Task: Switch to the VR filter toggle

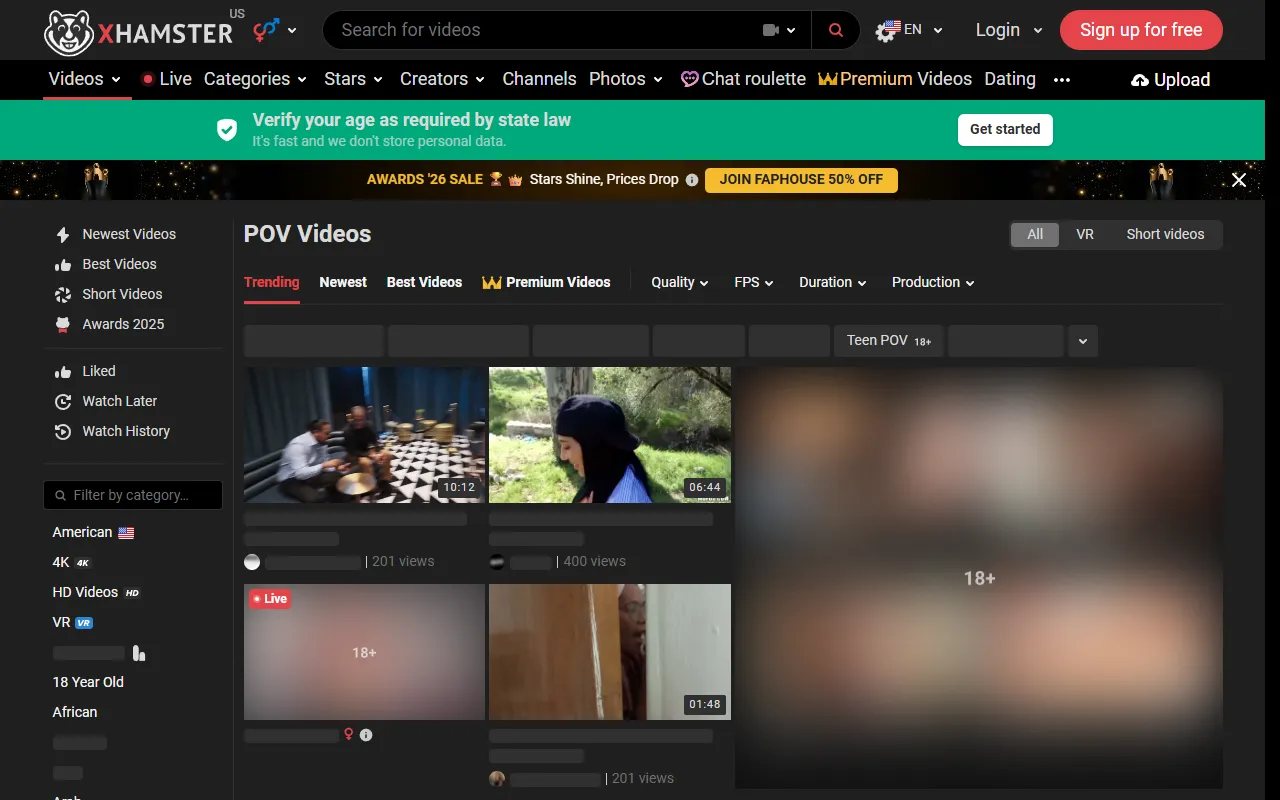Action: pos(1085,234)
